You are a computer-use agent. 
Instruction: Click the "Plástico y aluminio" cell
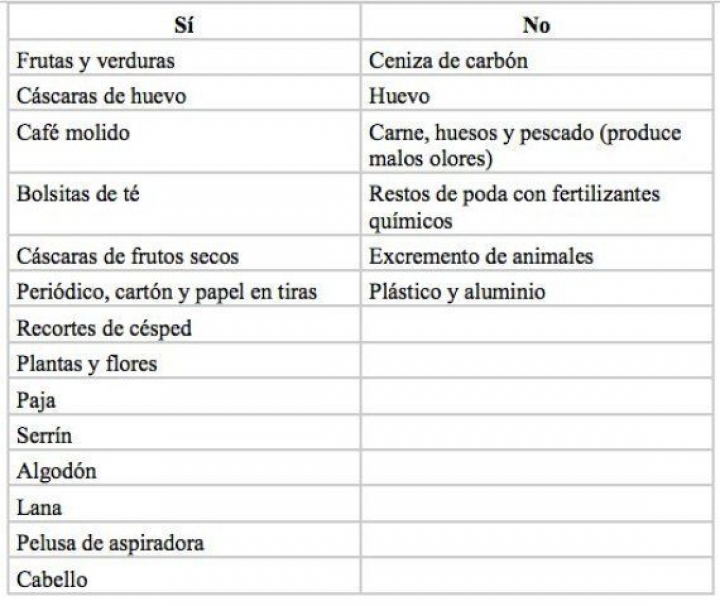[457, 292]
